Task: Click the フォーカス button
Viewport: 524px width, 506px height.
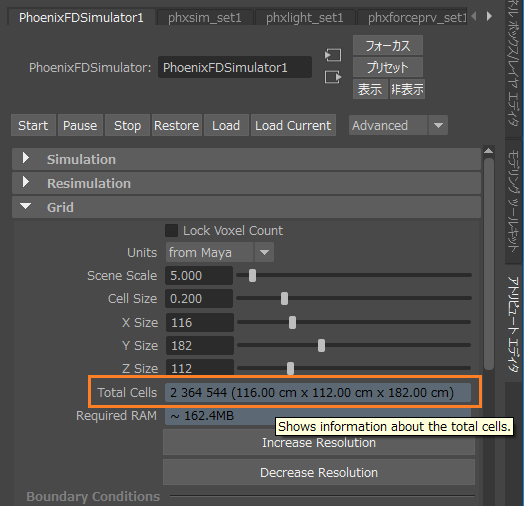Action: coord(388,45)
